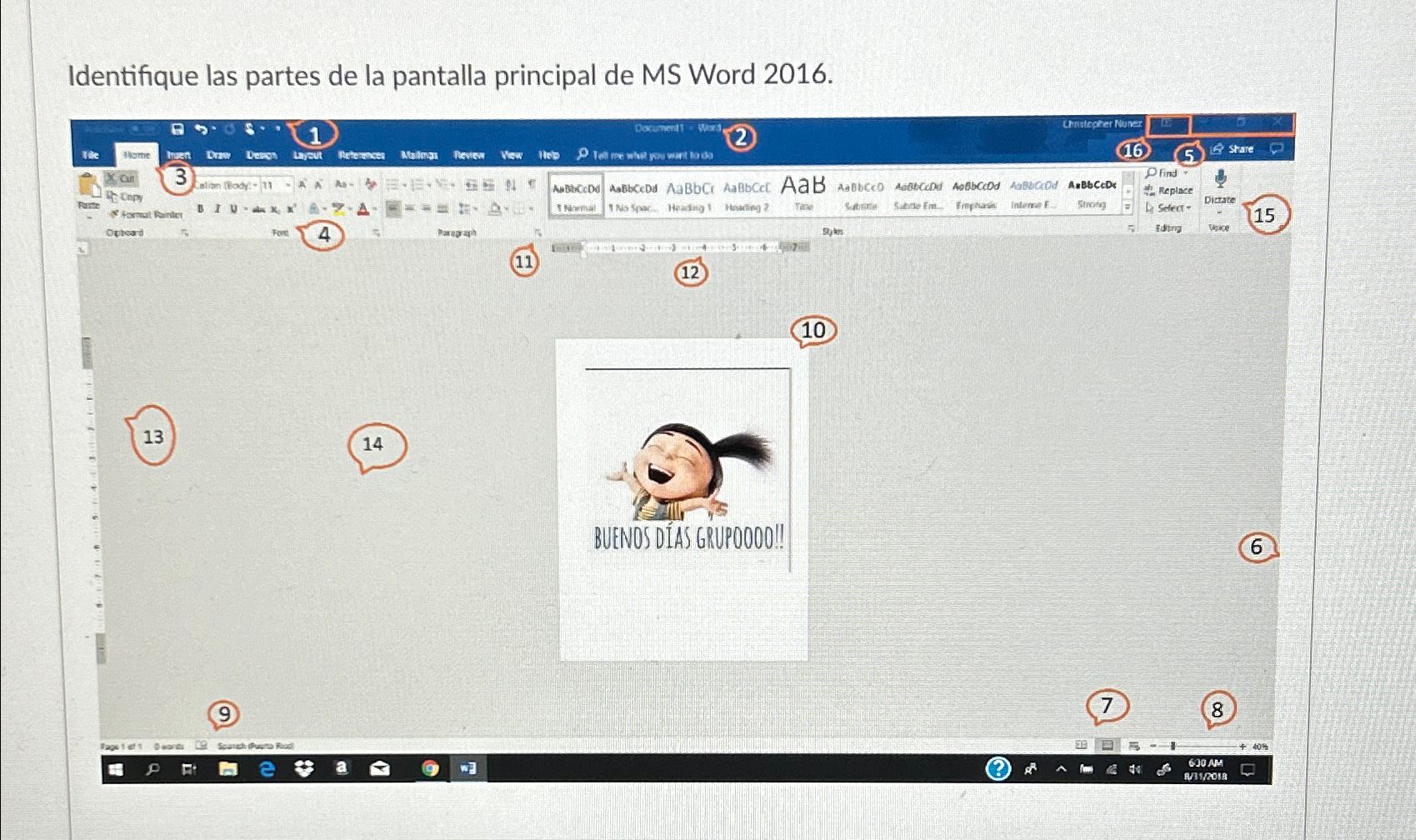
Task: Click the Save icon in the Quick Access Toolbar
Action: [178, 129]
